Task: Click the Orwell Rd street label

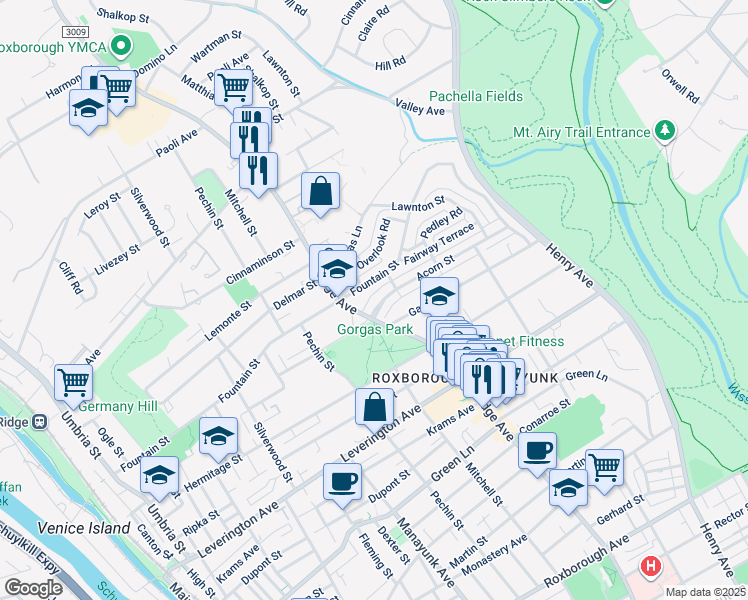Action: (x=680, y=86)
